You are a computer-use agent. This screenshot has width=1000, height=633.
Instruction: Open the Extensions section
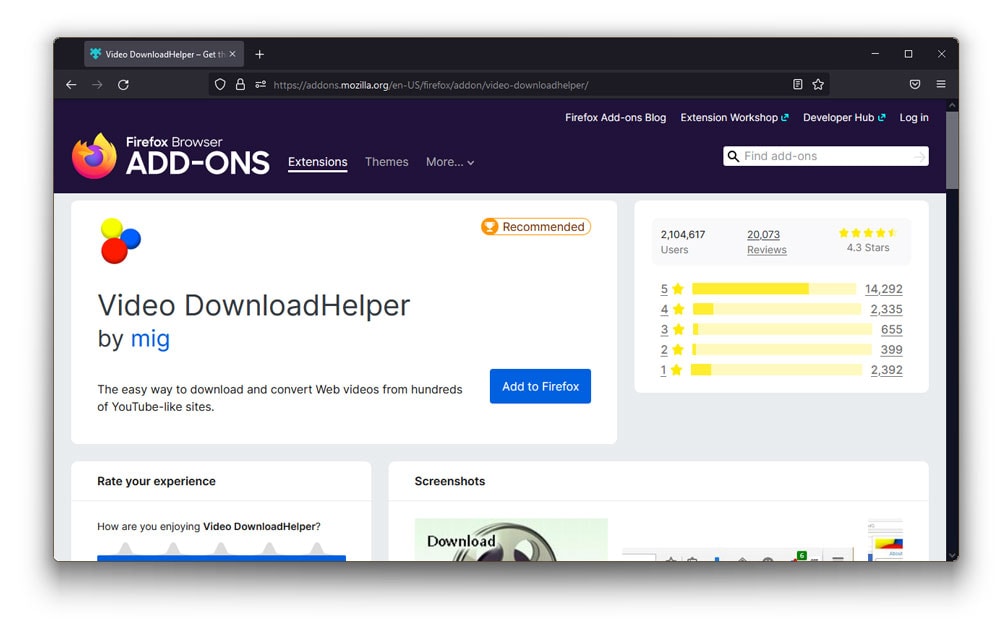(x=318, y=162)
